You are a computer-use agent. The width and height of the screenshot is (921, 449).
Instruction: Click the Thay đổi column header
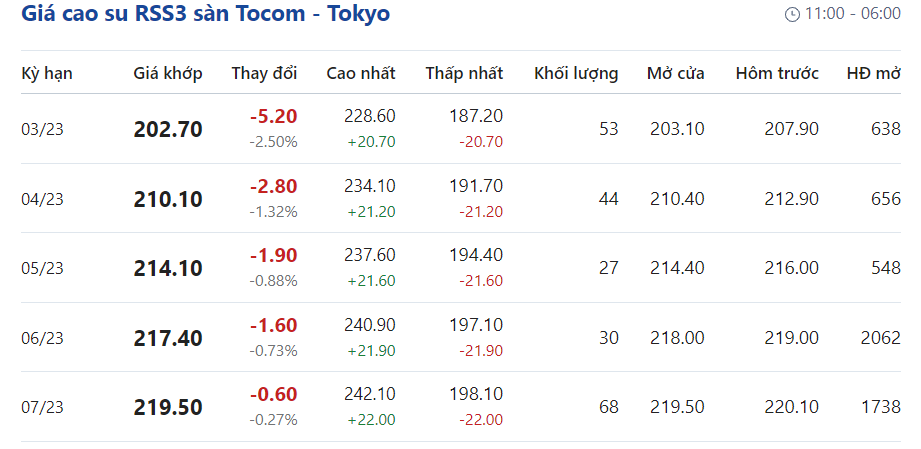(264, 73)
